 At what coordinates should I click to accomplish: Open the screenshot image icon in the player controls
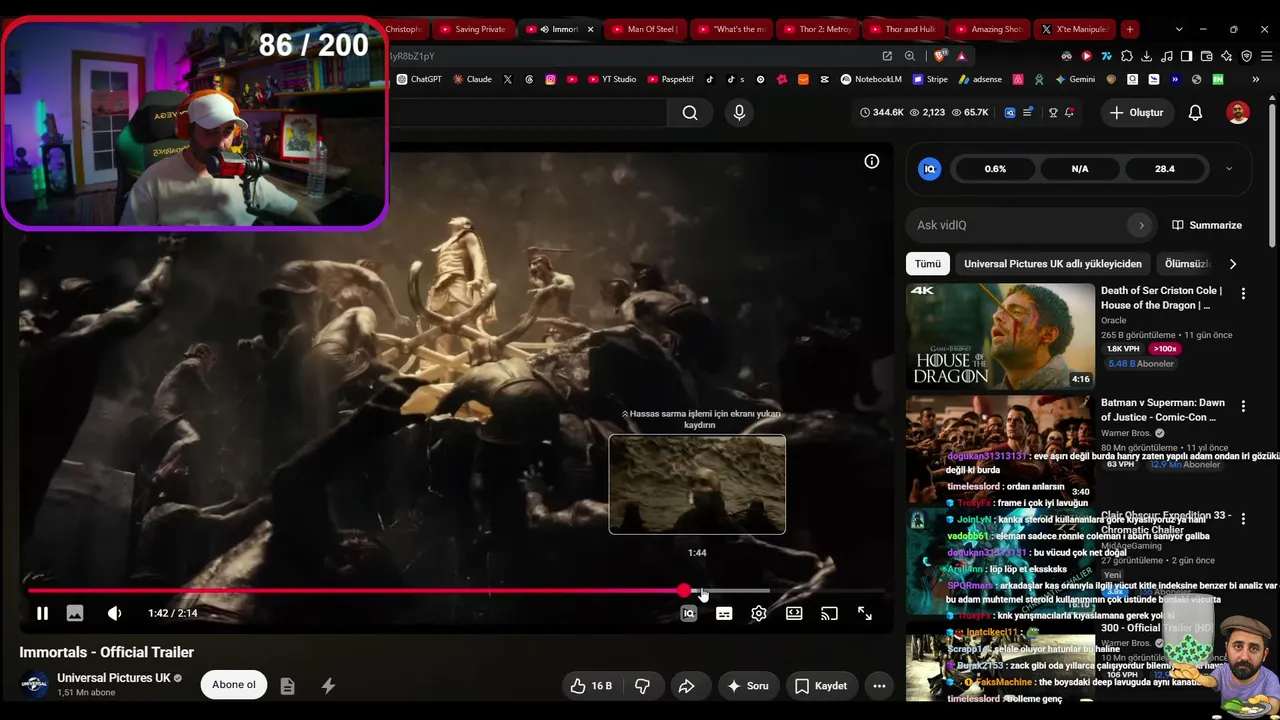75,613
